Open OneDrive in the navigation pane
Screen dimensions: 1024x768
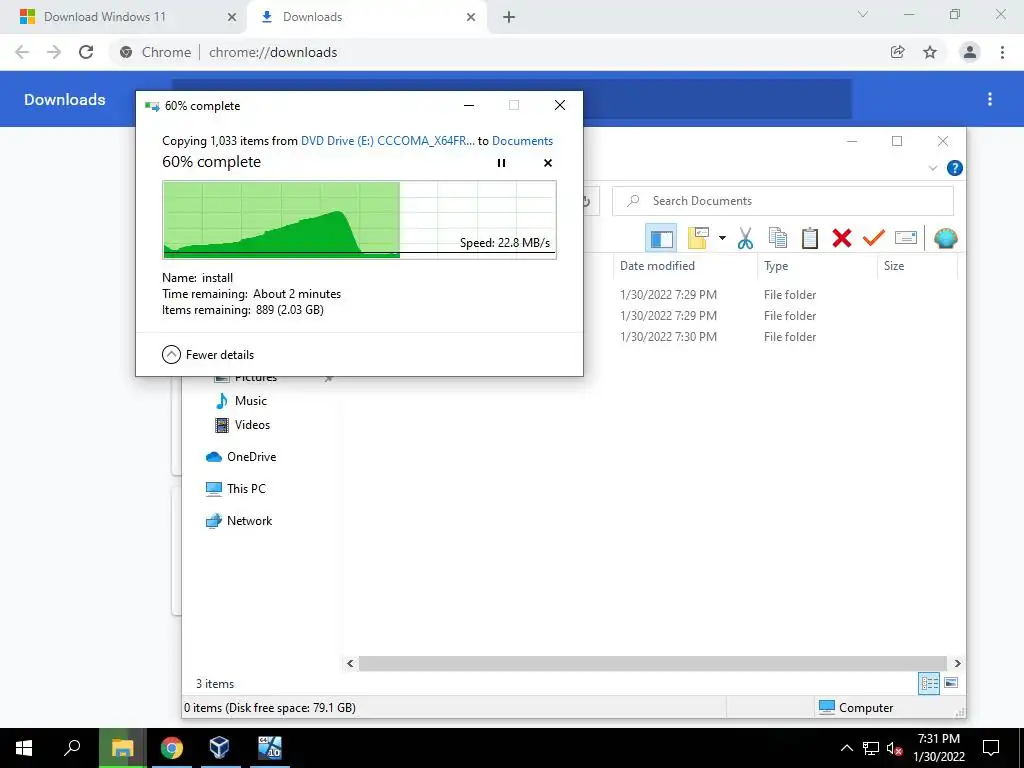pos(241,457)
